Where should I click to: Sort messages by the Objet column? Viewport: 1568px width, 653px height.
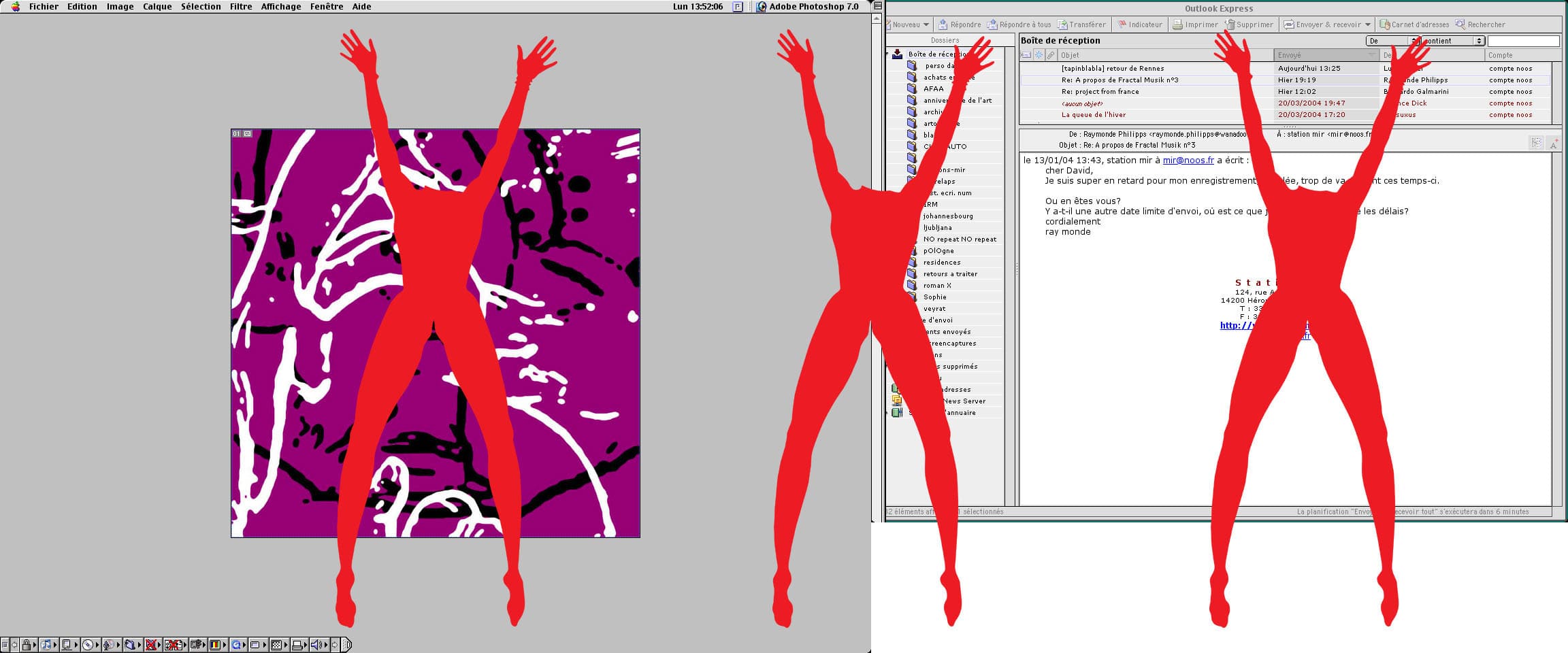pos(1166,55)
